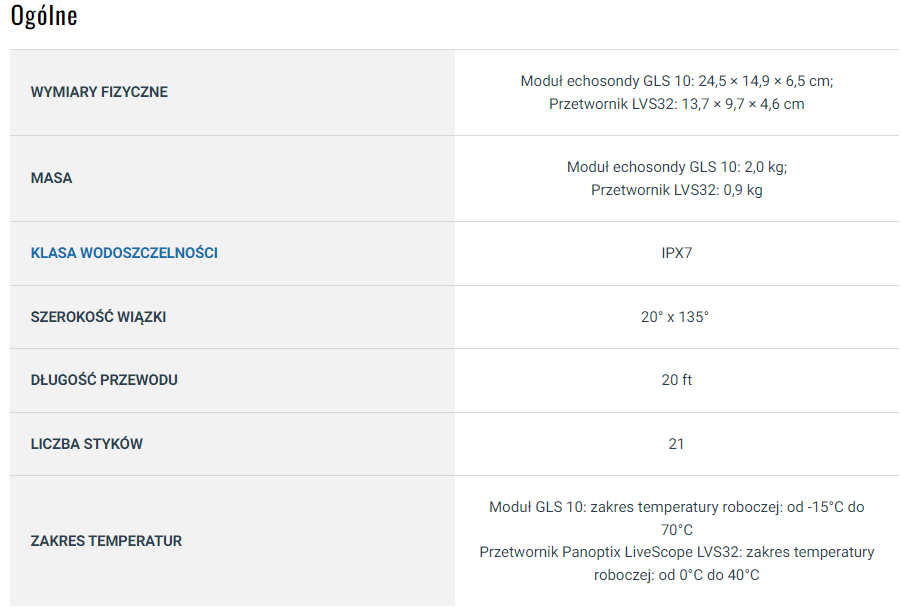Select the LVS32 mass value 0,9 kg
Screen dimensions: 902x610
(676, 190)
